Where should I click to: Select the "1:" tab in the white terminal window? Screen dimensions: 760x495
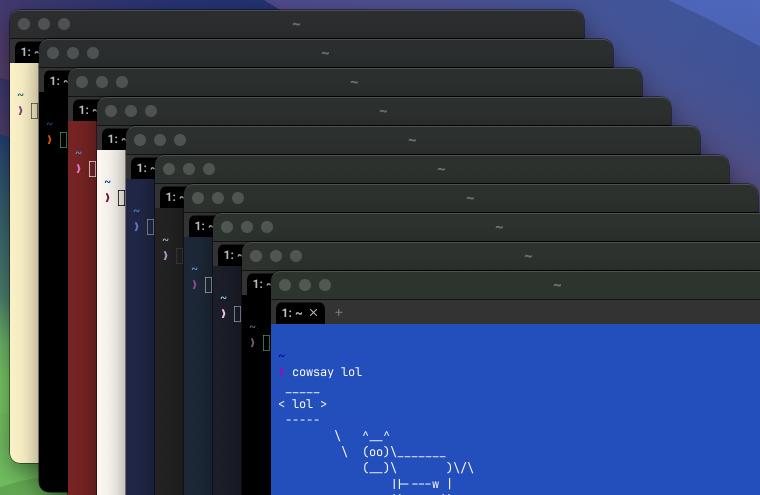(114, 139)
